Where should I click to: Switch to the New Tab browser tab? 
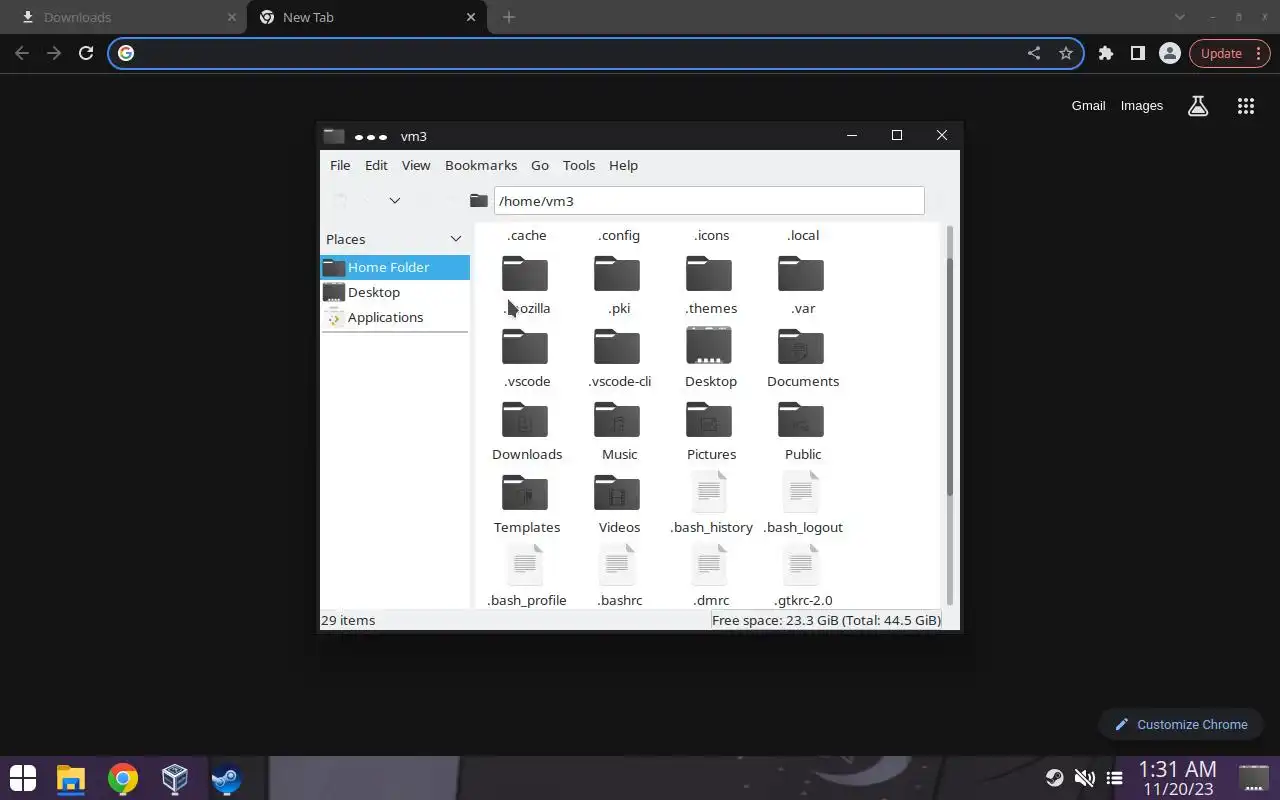coord(366,17)
